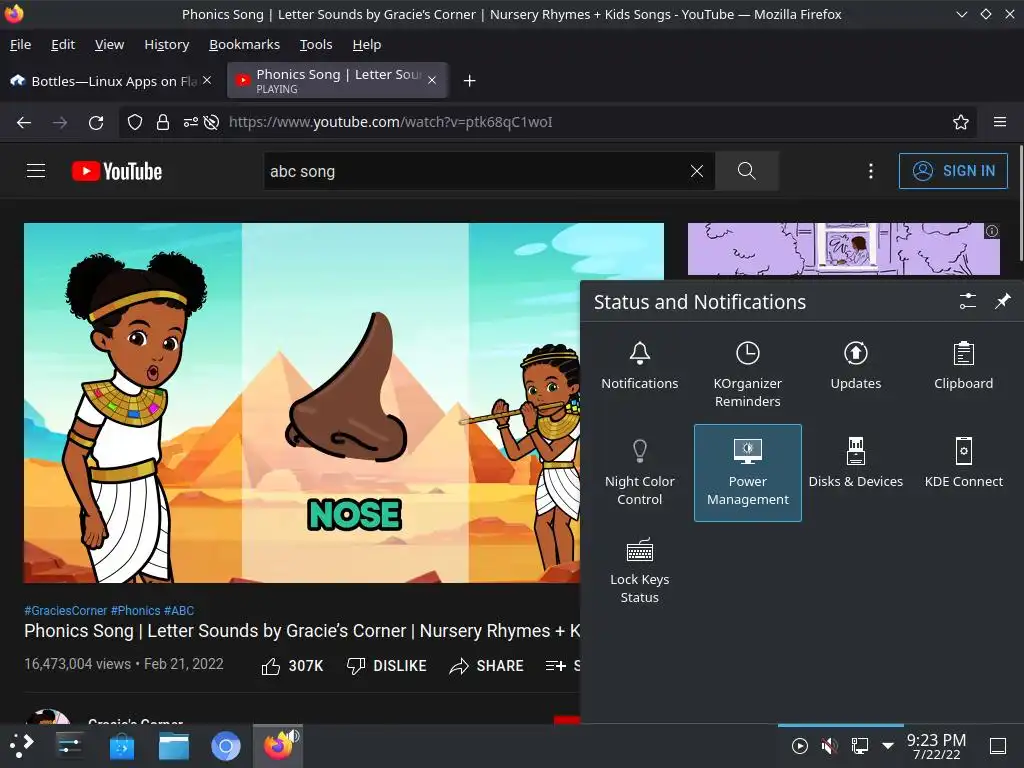The image size is (1024, 768).
Task: Open YouTube guide hamburger menu
Action: point(36,171)
